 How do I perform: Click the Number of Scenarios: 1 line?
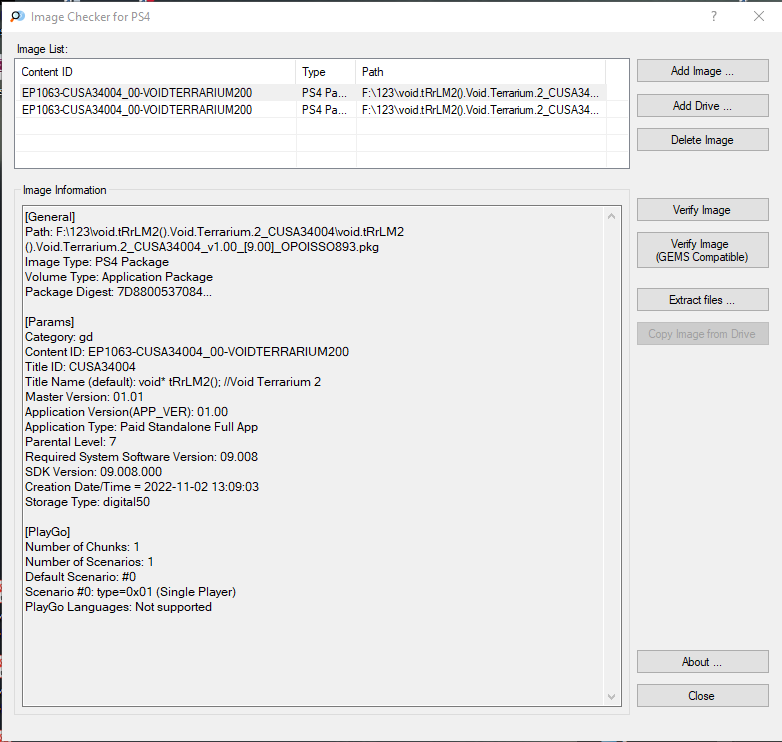tap(89, 561)
